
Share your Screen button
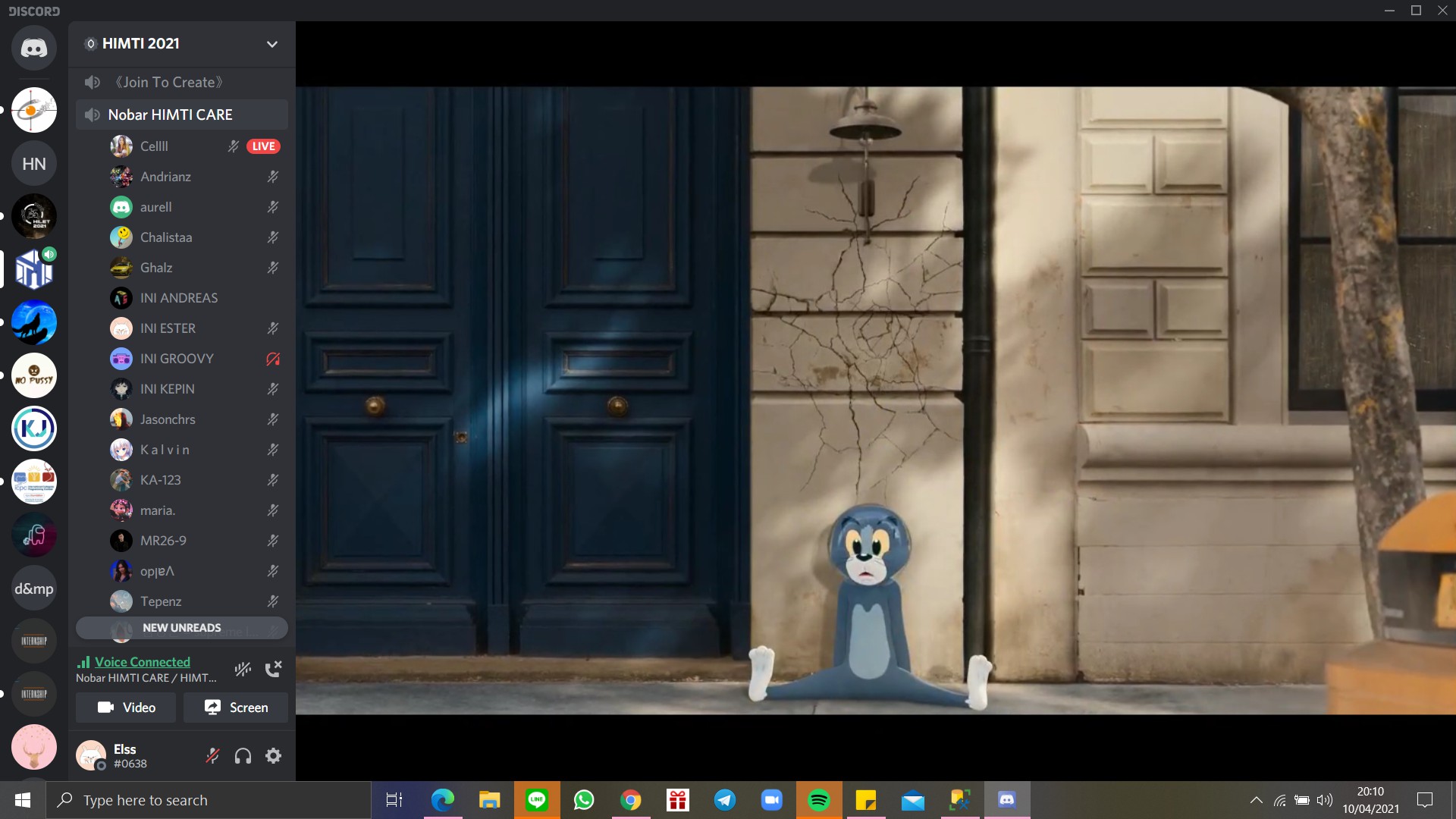236,708
